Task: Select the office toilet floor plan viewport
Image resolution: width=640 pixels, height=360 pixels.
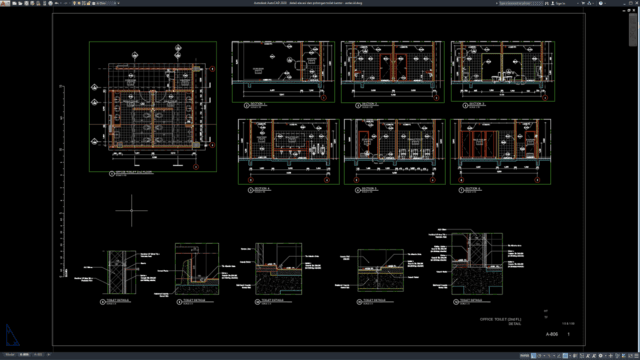Action: (x=153, y=106)
